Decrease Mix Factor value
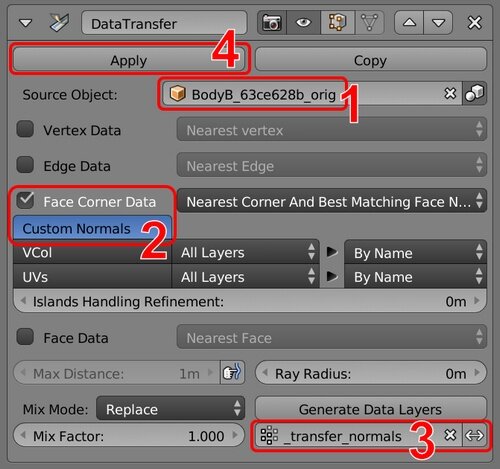500x469 pixels. click(x=23, y=435)
